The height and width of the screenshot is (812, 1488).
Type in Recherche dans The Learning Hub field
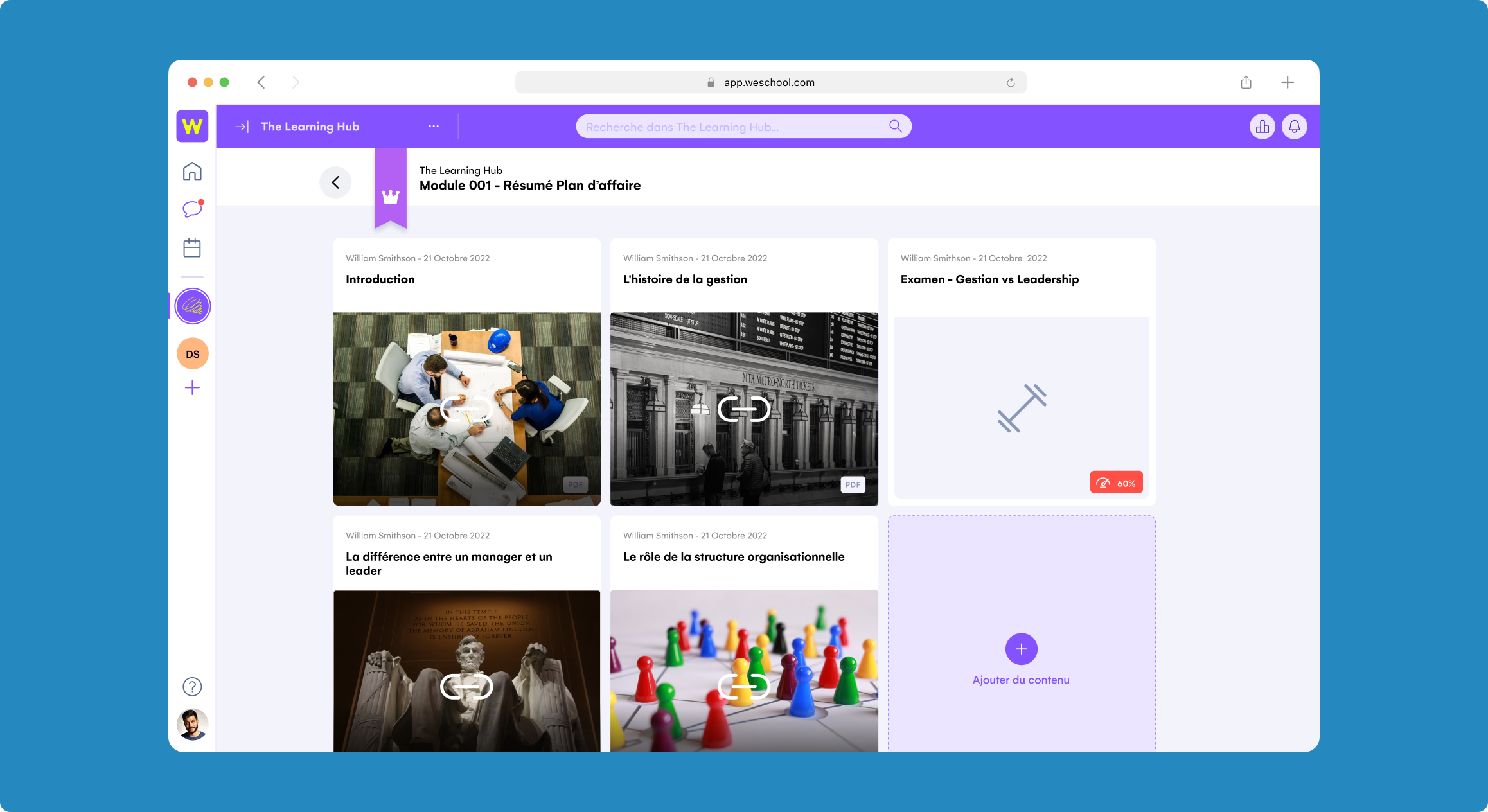(x=732, y=127)
